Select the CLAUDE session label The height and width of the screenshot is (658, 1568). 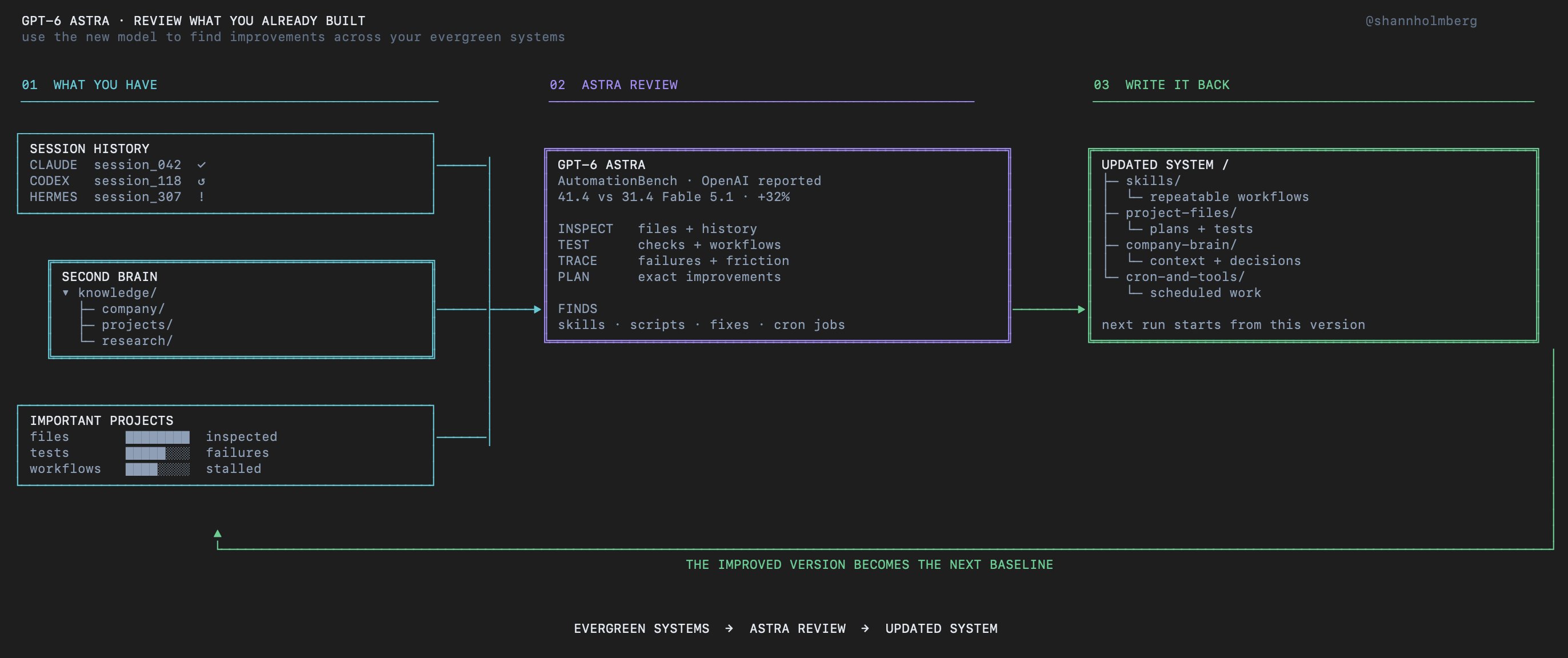point(54,165)
